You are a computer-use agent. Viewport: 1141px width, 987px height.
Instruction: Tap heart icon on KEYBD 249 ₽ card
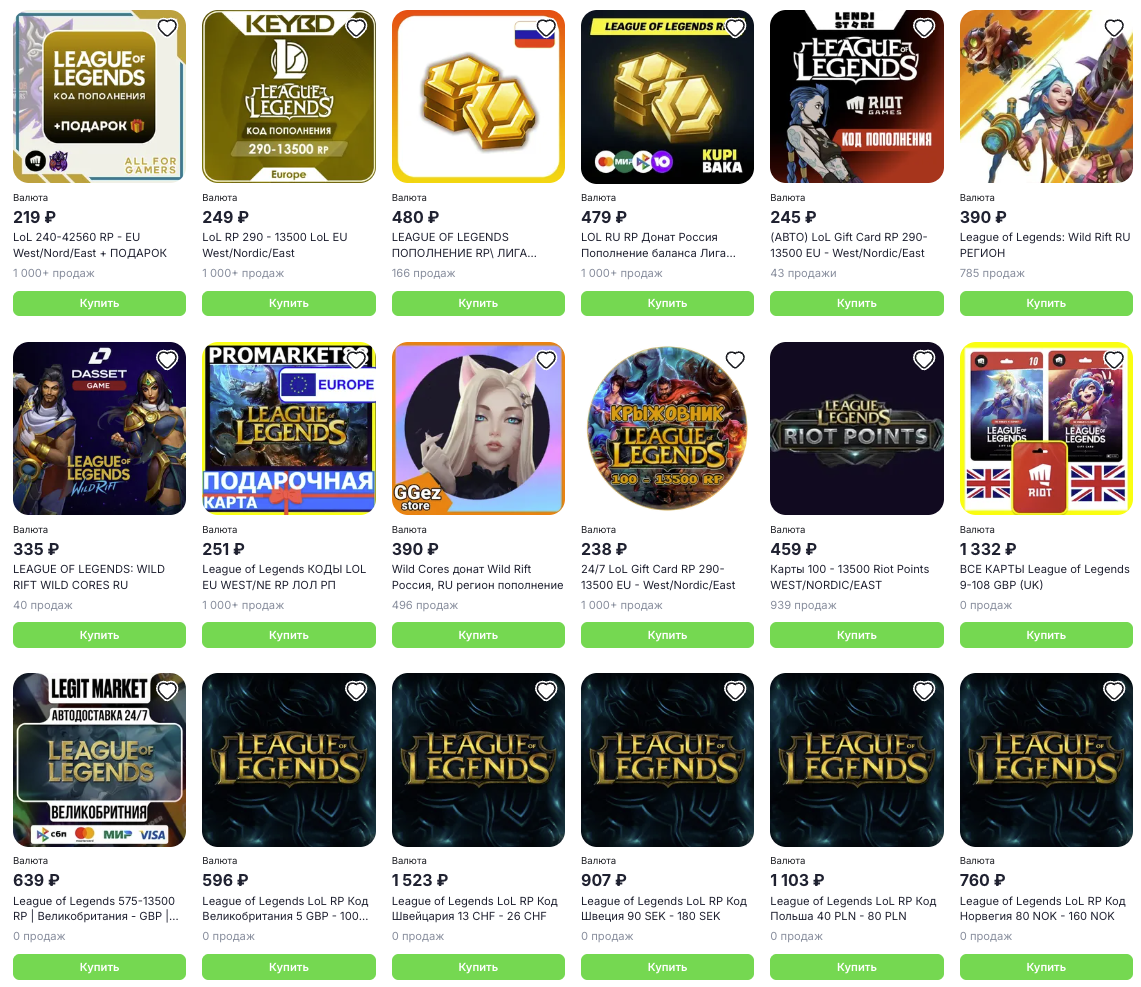[356, 28]
